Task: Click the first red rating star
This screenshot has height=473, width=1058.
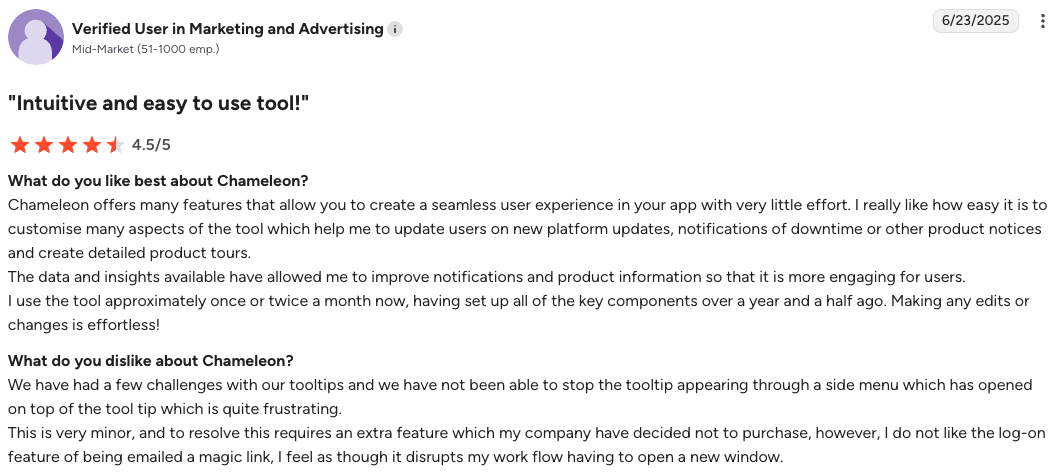Action: (x=20, y=145)
